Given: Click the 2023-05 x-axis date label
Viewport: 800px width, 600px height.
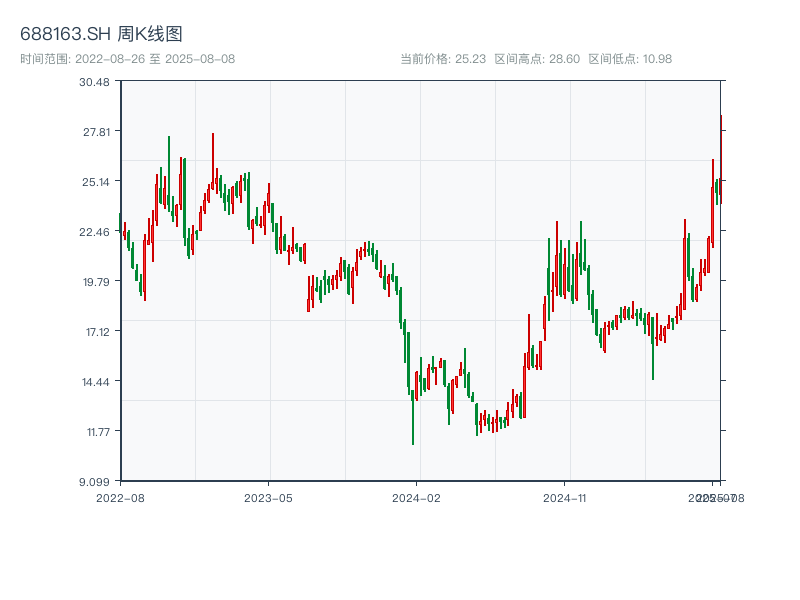Looking at the screenshot, I should coord(269,497).
